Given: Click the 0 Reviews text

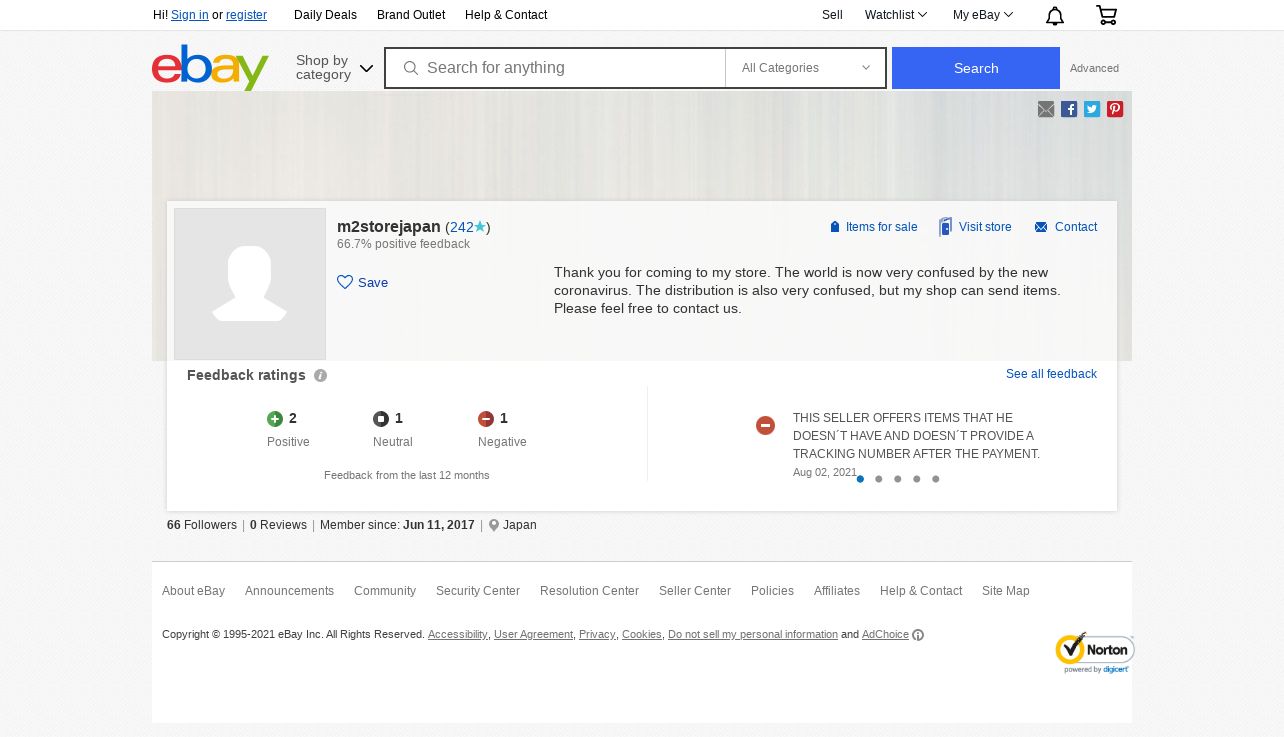Looking at the screenshot, I should coord(278,525).
